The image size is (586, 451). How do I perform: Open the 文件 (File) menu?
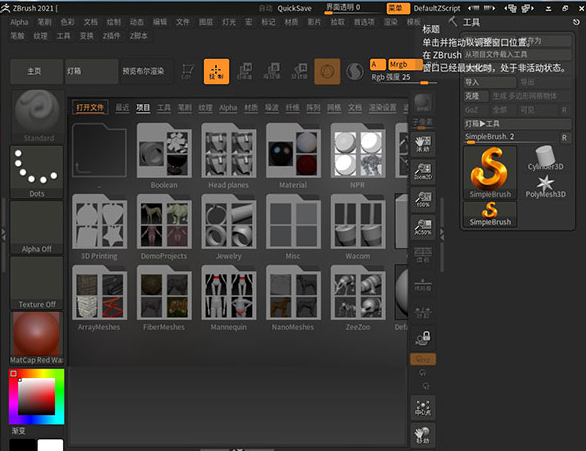(182, 22)
